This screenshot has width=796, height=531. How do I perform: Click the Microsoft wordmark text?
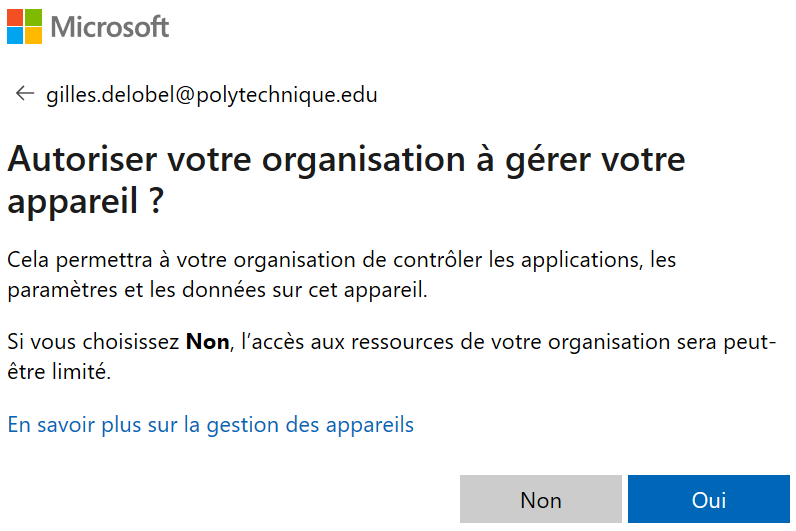coord(110,27)
